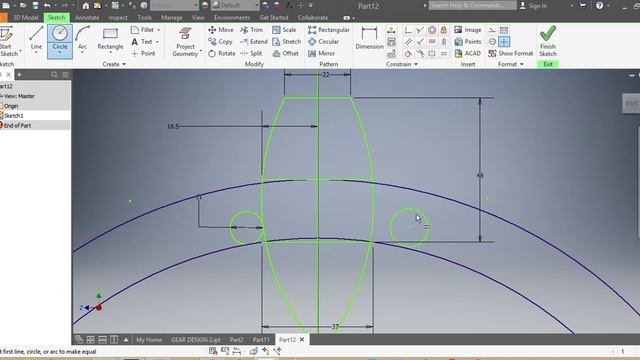The width and height of the screenshot is (640, 360).
Task: Open Text dropdown arrow
Action: (157, 42)
